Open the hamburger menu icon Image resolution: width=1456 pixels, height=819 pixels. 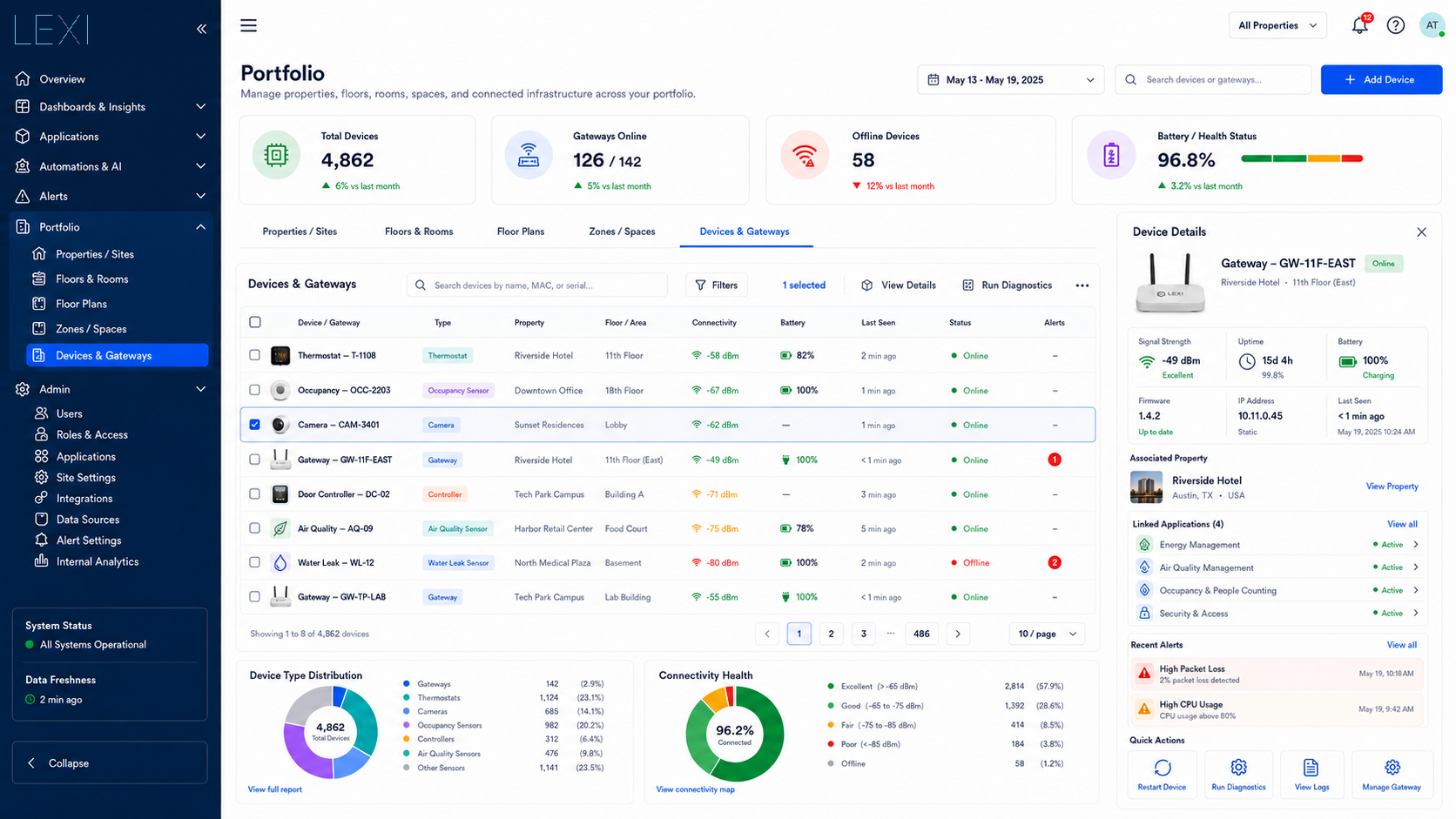pyautogui.click(x=248, y=25)
